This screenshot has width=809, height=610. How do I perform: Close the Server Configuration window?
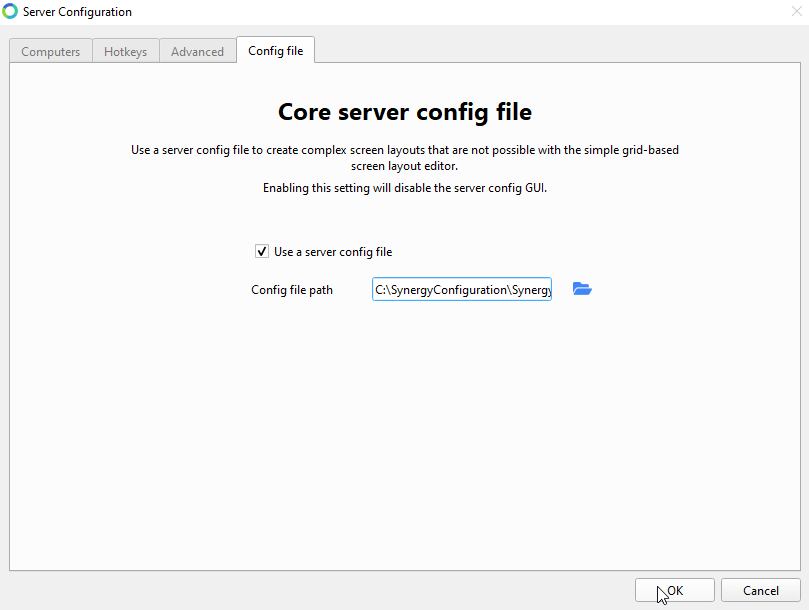(x=797, y=11)
